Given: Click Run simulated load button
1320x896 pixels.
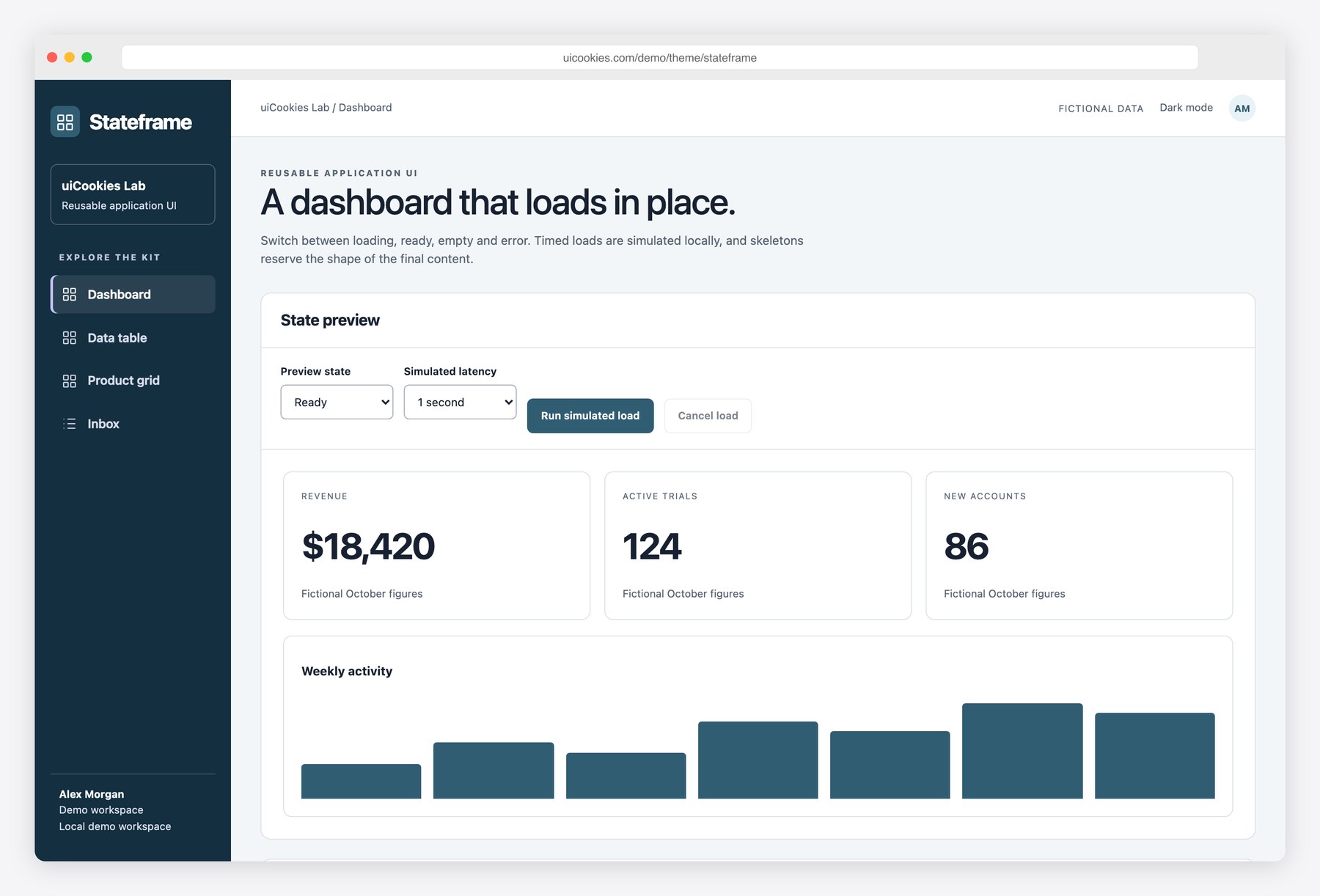Looking at the screenshot, I should 590,416.
